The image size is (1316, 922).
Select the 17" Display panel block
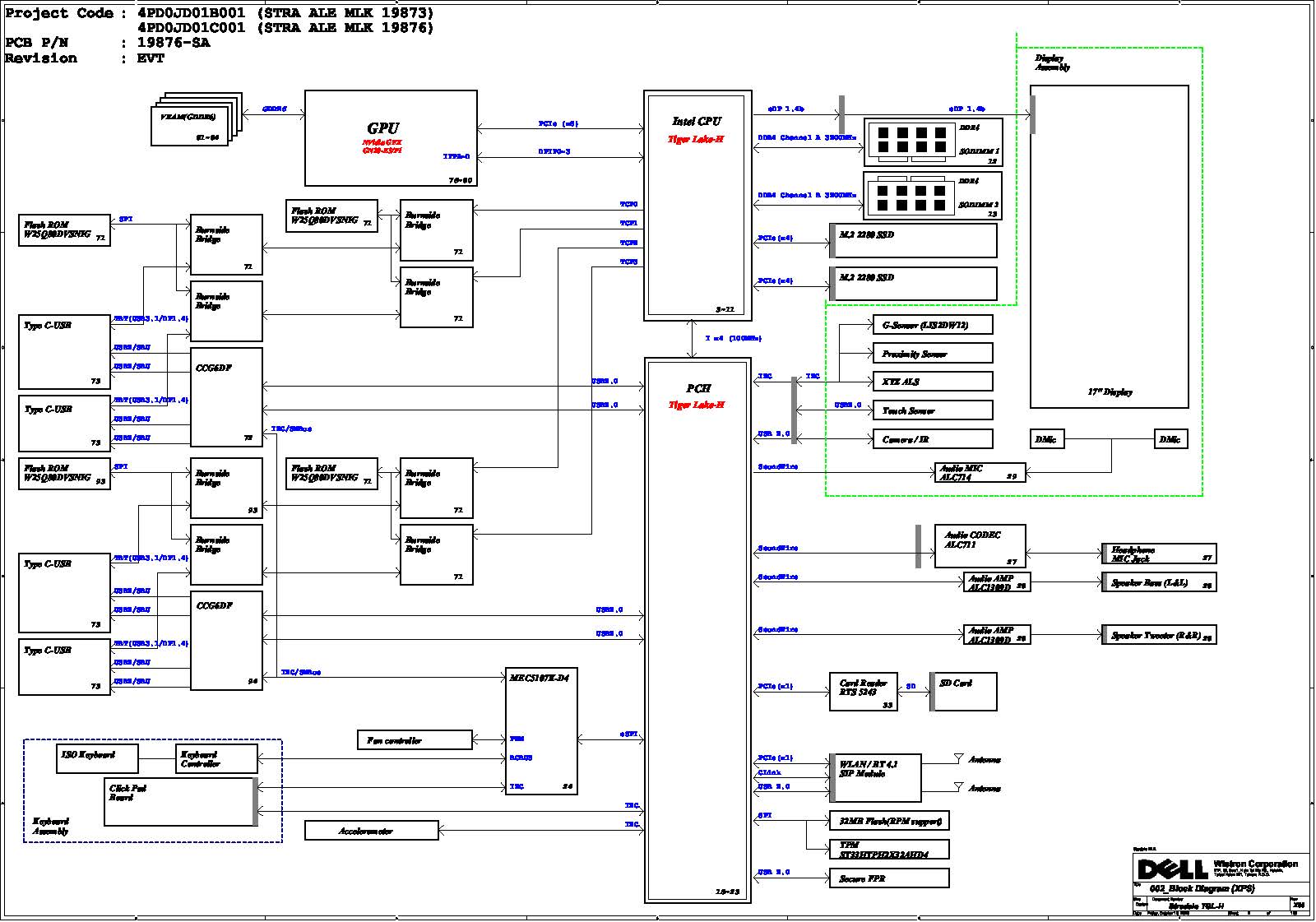pyautogui.click(x=1109, y=247)
